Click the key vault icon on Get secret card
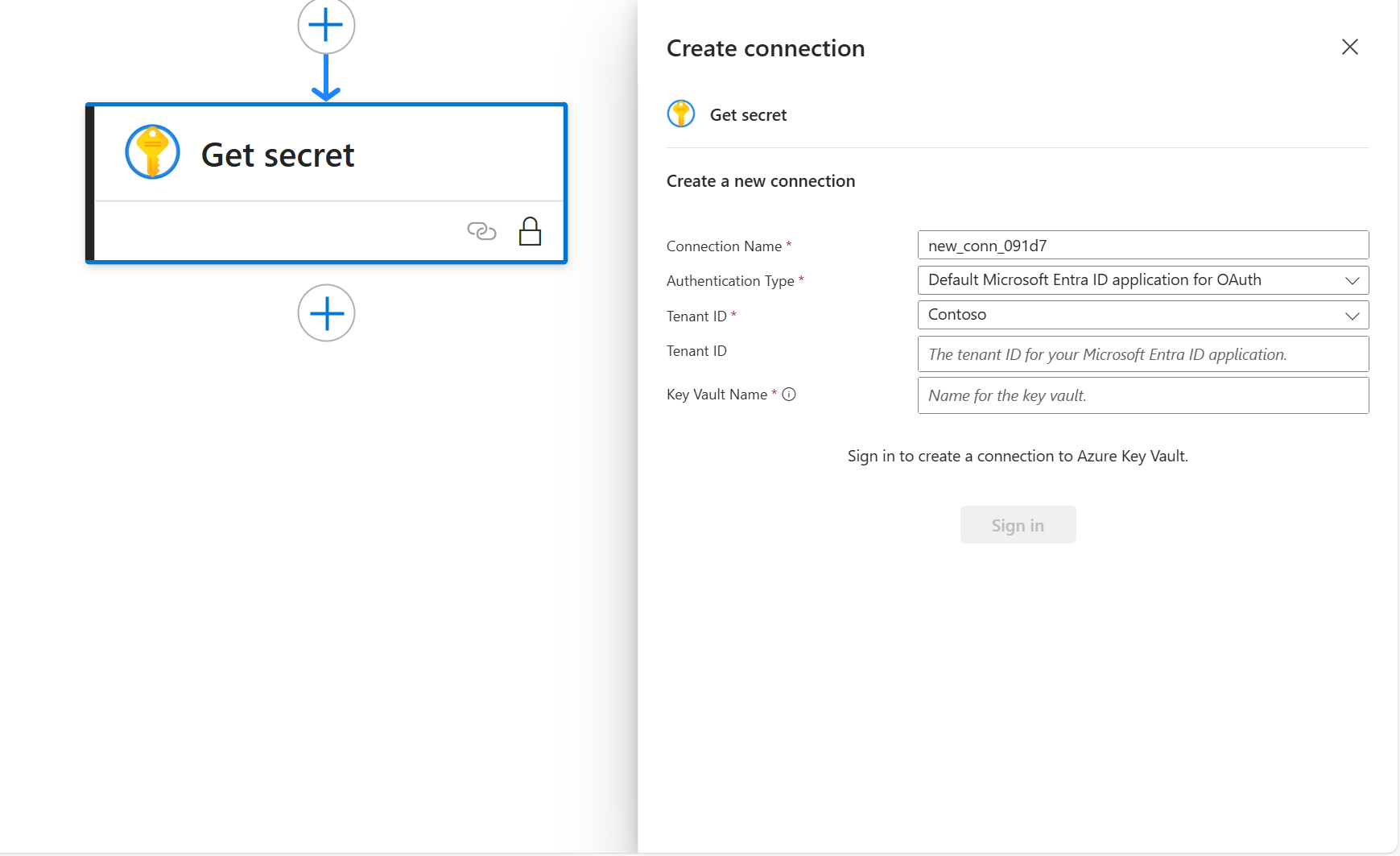This screenshot has width=1400, height=856. point(152,151)
